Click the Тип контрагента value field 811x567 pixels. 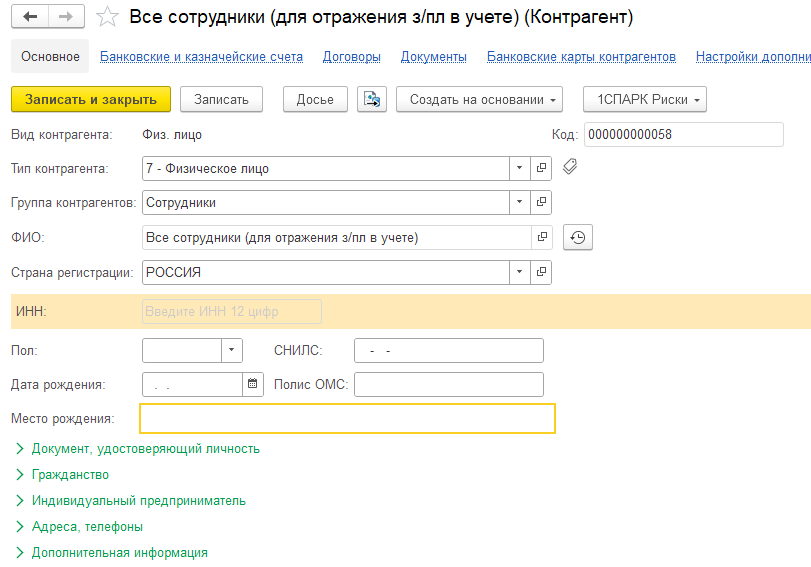pos(326,169)
